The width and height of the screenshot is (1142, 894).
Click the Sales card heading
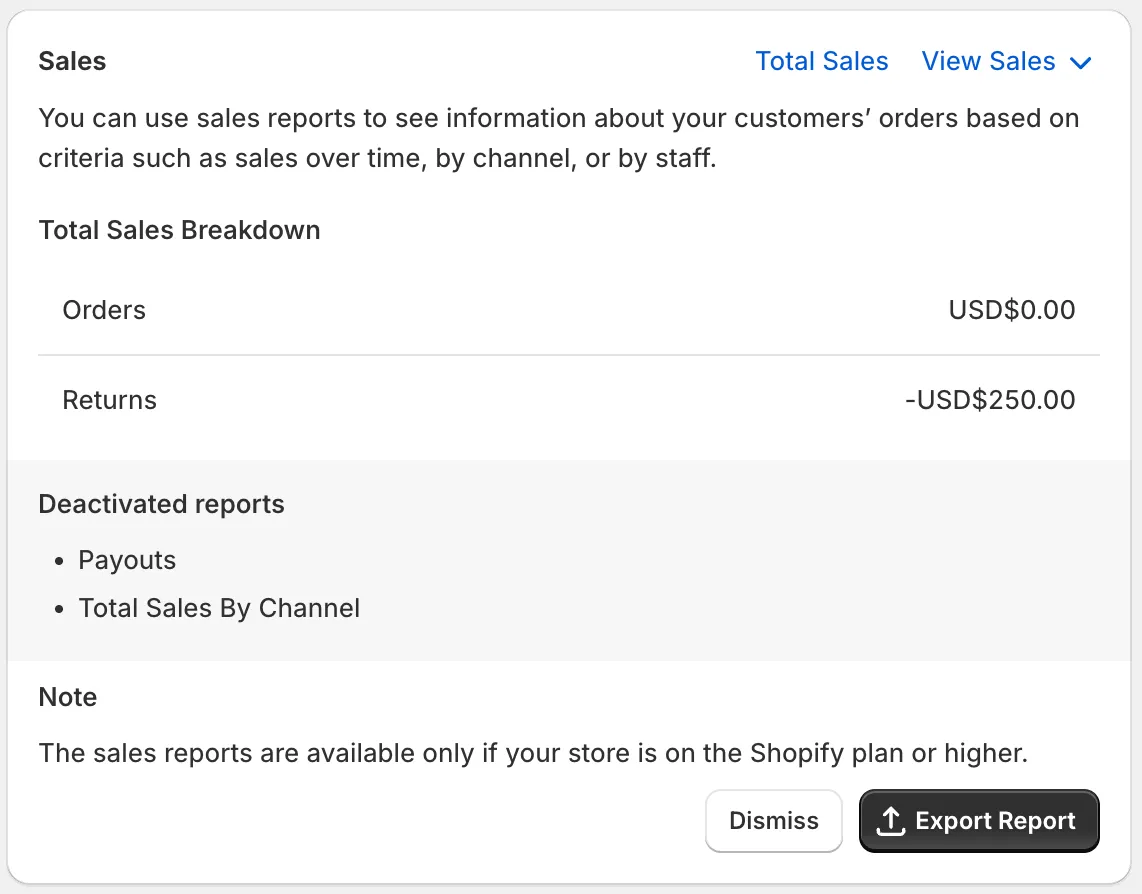coord(72,61)
